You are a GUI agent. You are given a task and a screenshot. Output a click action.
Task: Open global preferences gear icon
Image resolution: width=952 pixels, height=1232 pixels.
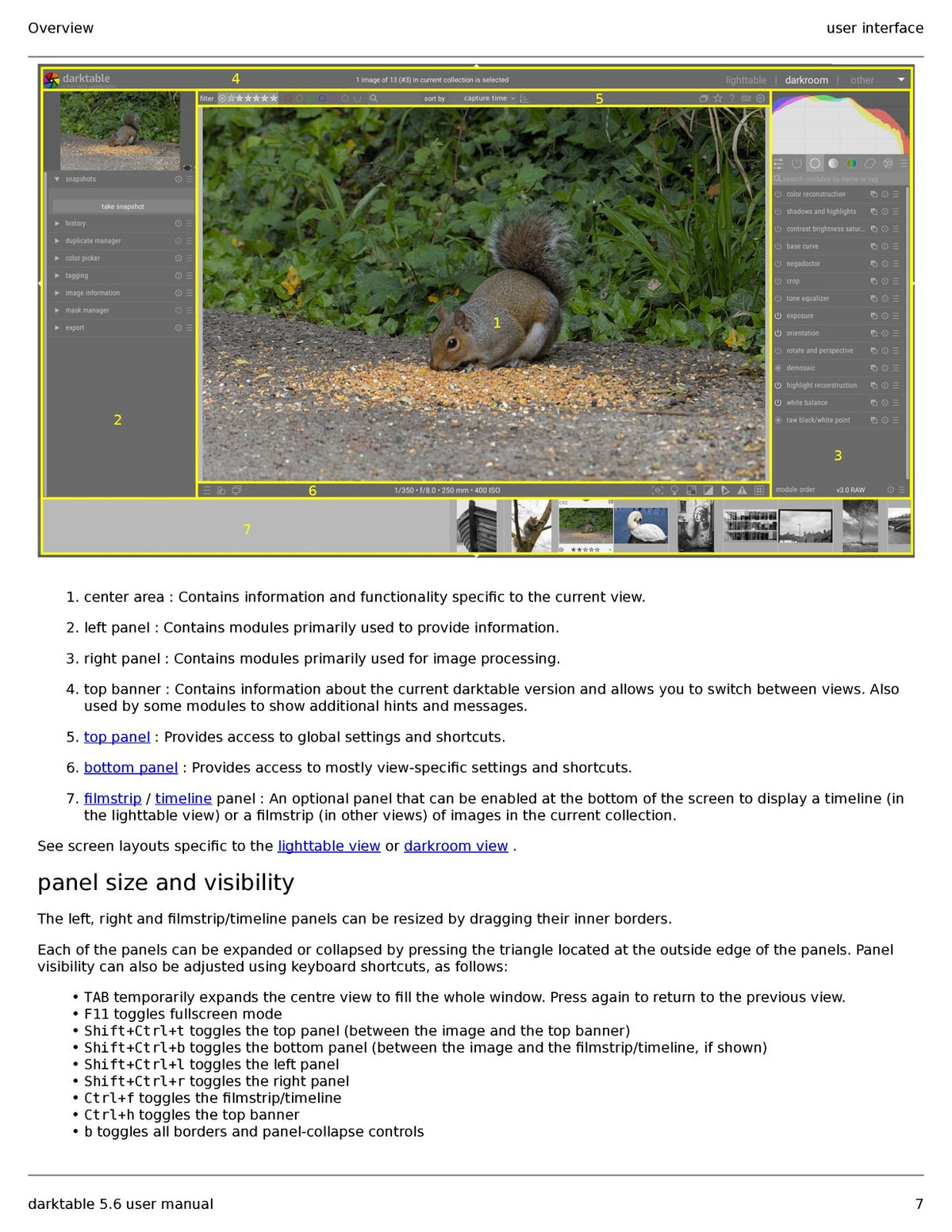tap(760, 98)
